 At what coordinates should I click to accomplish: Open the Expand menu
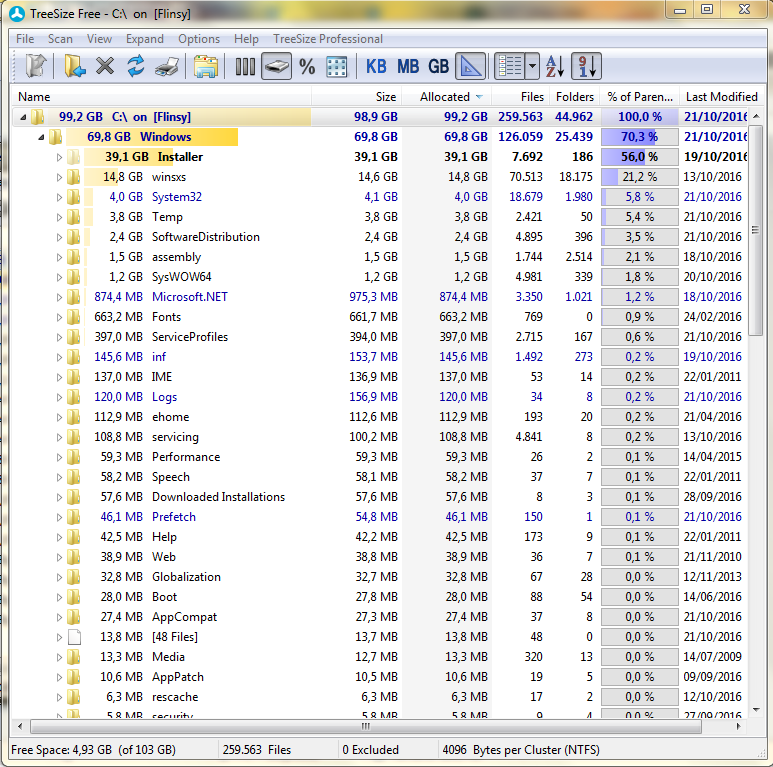(x=144, y=39)
